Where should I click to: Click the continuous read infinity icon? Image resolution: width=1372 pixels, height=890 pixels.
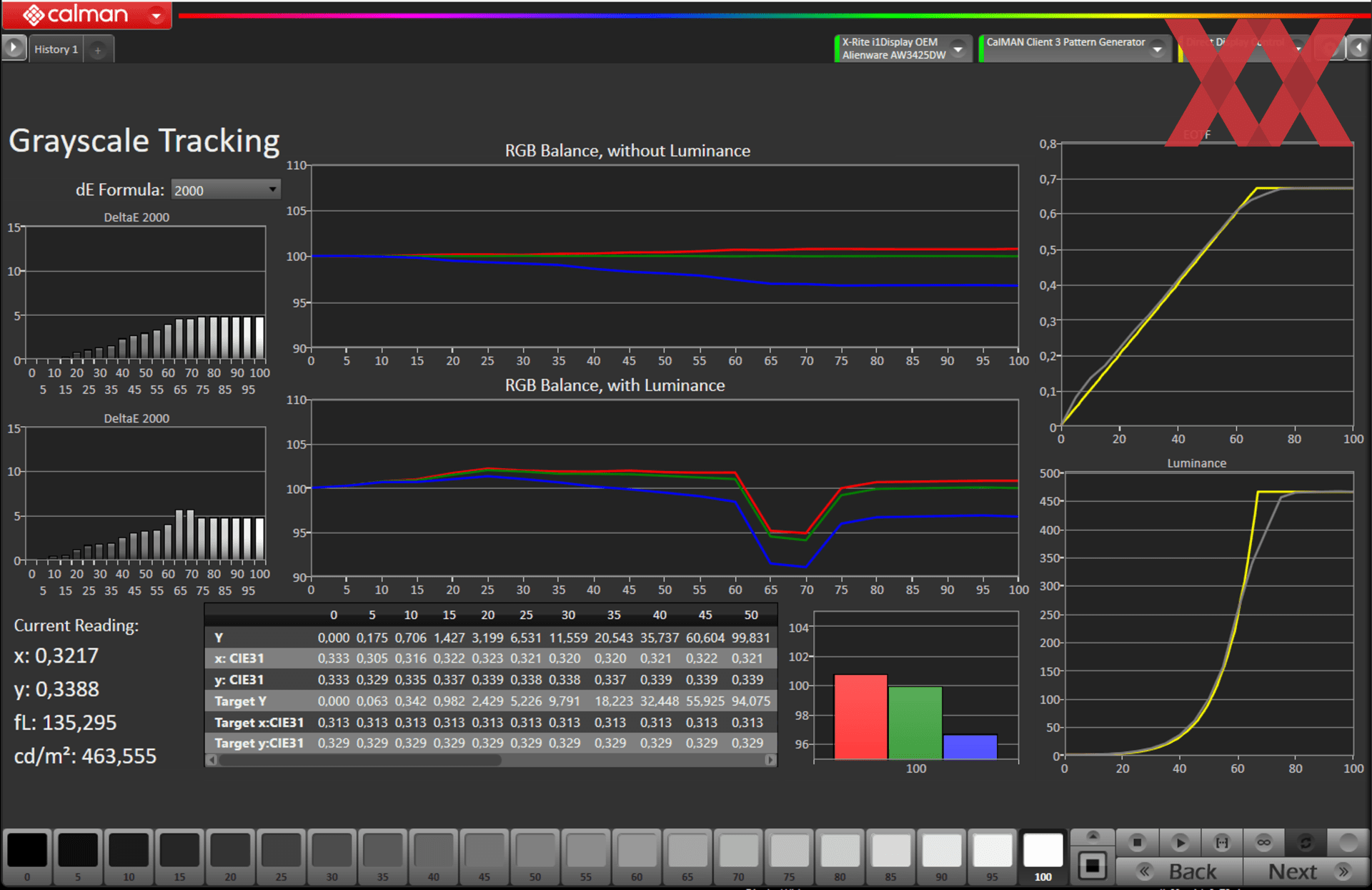tap(1263, 843)
